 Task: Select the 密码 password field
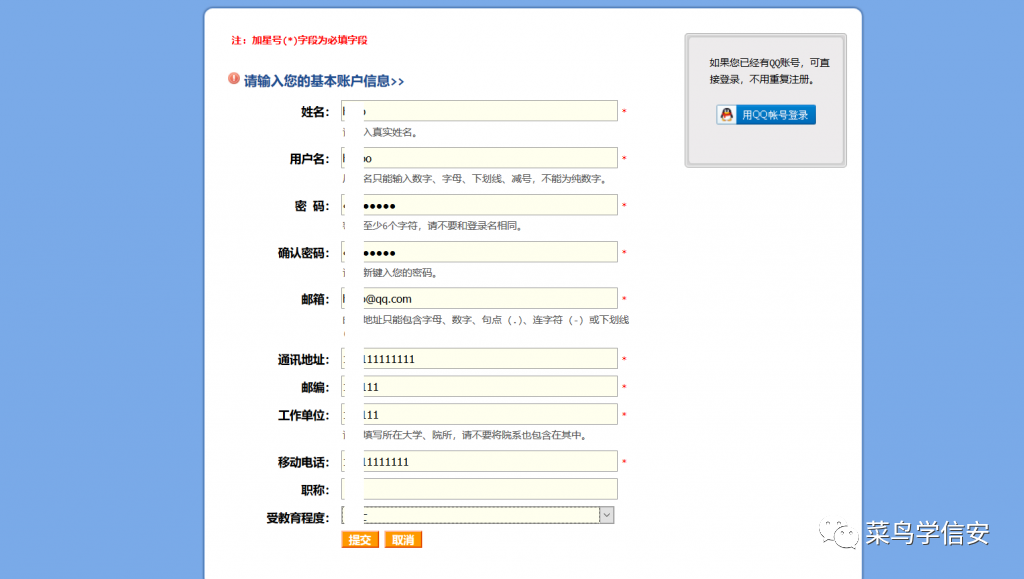[x=479, y=205]
